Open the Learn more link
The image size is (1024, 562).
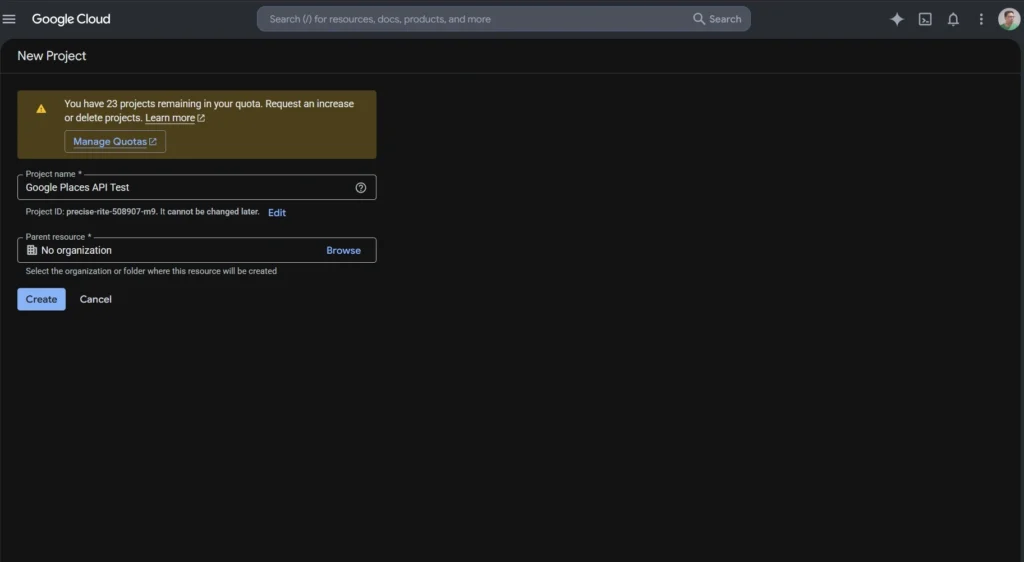coord(174,118)
